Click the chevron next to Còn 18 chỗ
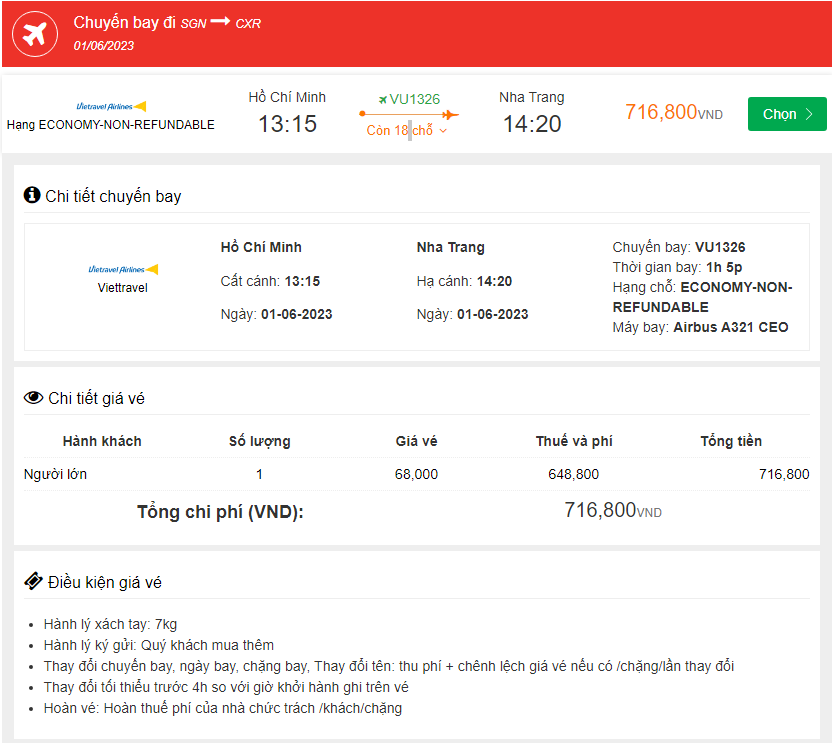 coord(443,131)
